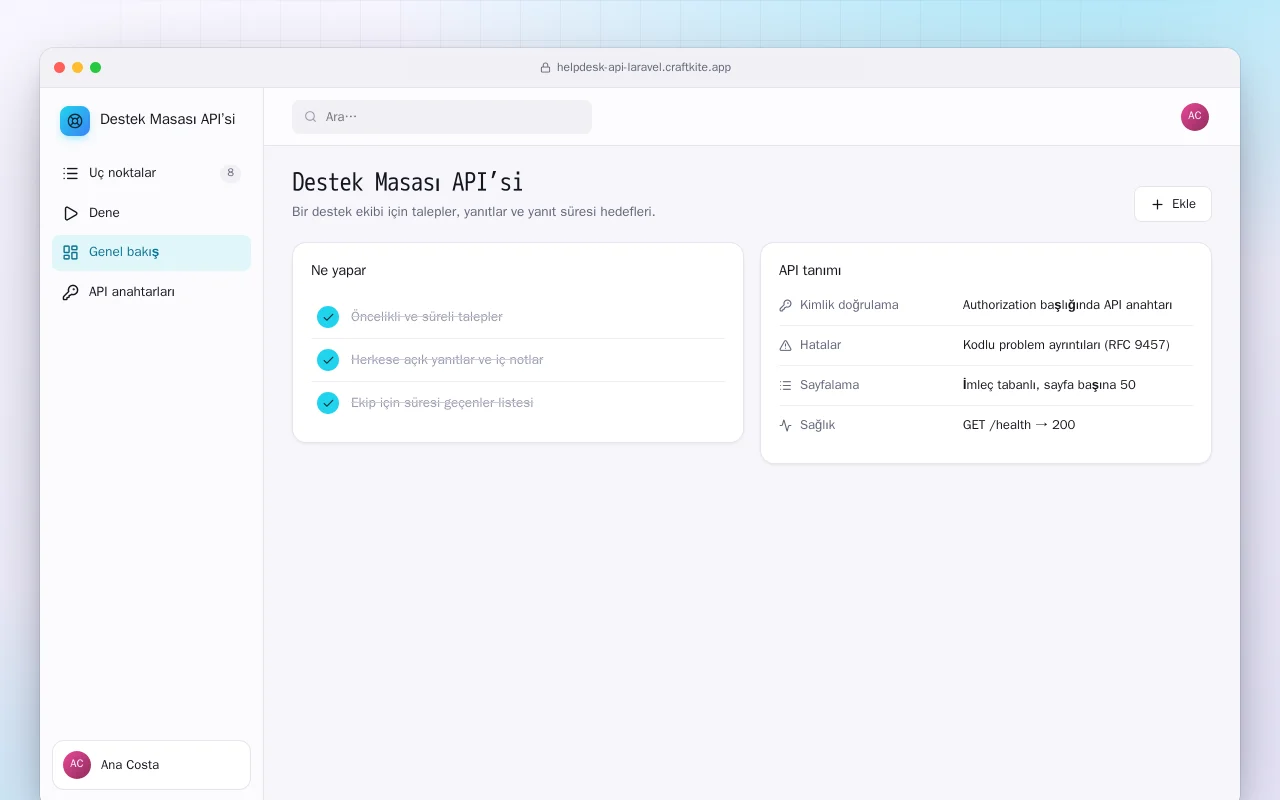Click 'Authorization başlığında API anahtarı' value
Image resolution: width=1280 pixels, height=800 pixels.
(1067, 305)
